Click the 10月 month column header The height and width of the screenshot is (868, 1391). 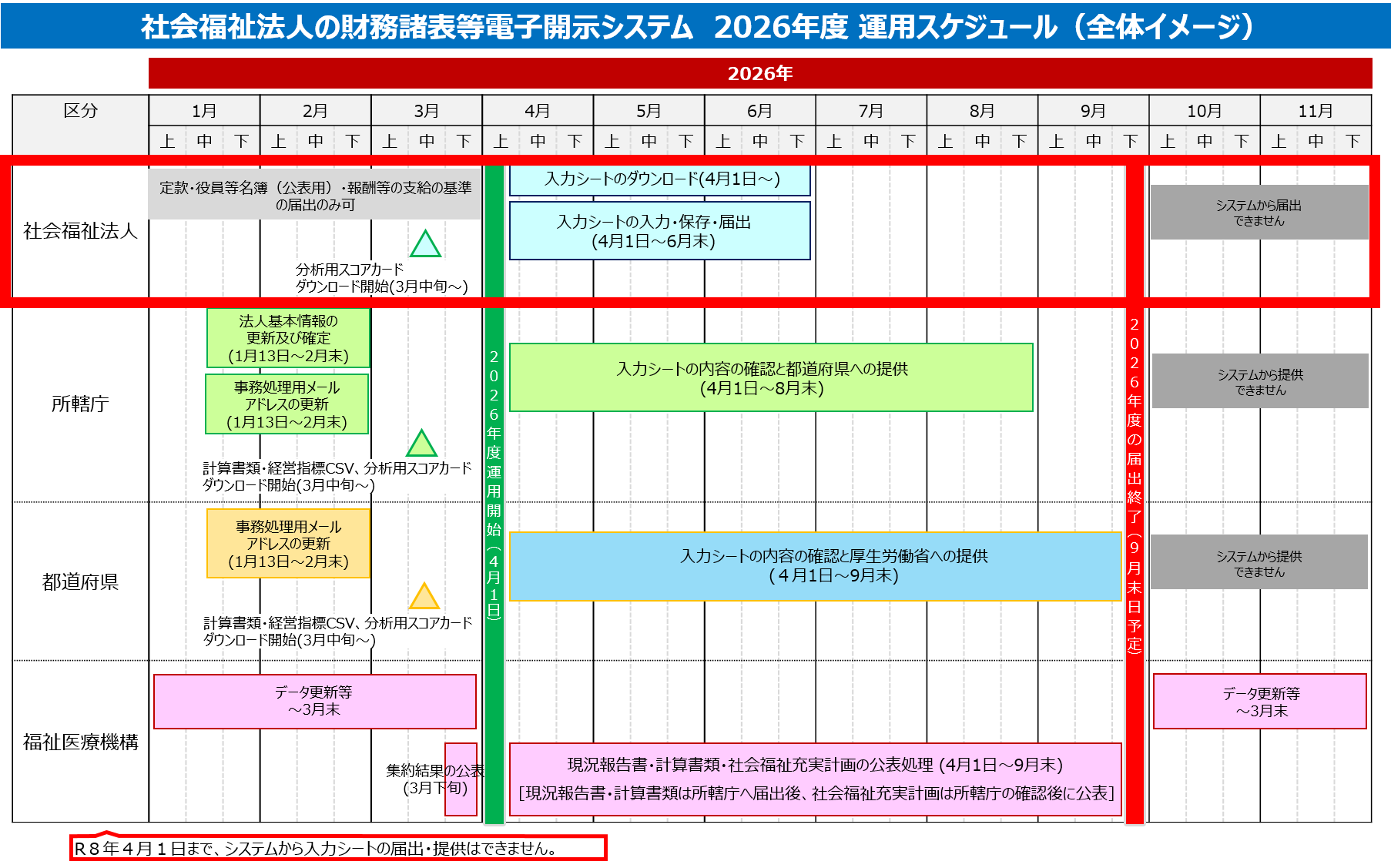(1204, 111)
